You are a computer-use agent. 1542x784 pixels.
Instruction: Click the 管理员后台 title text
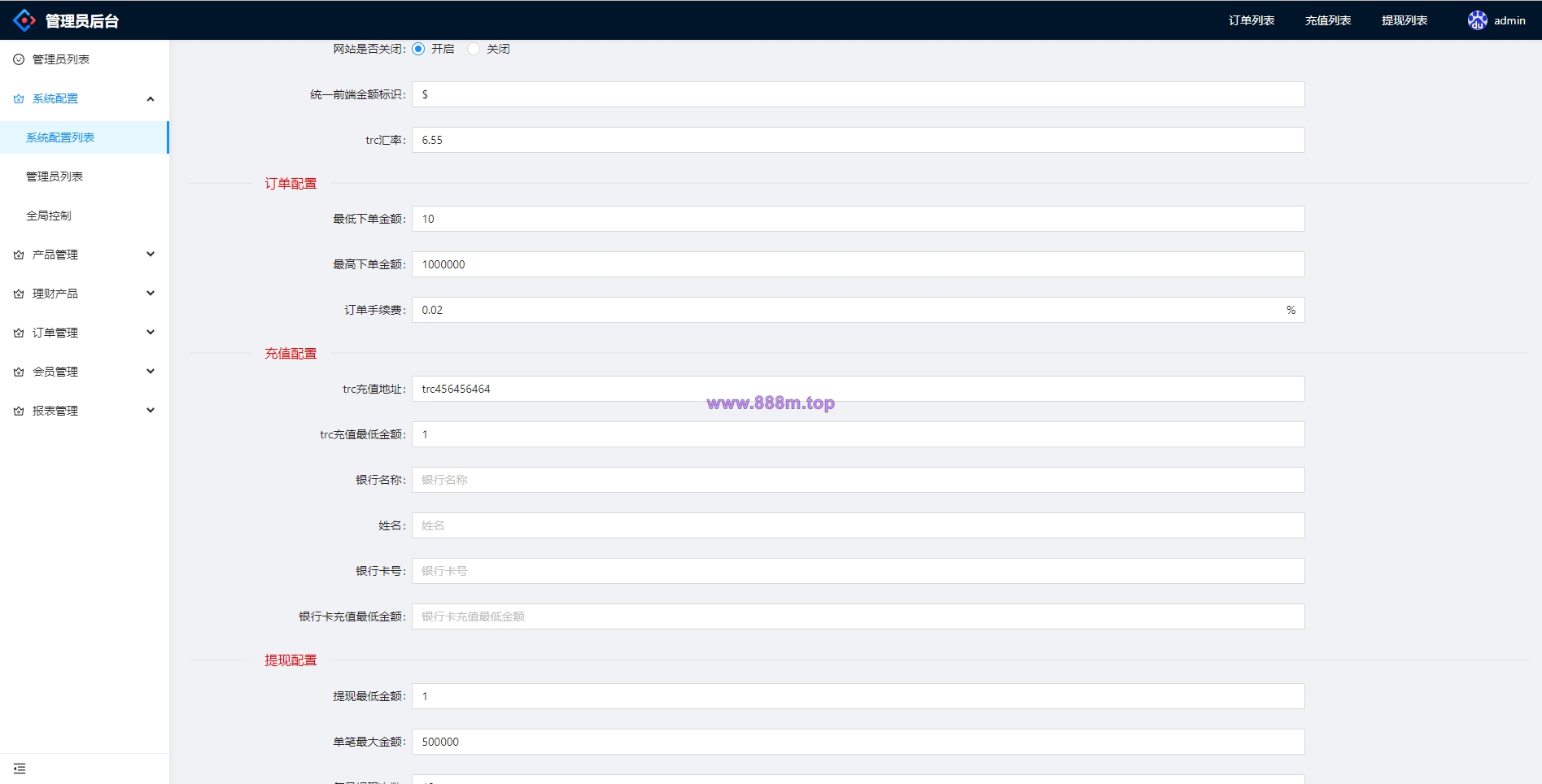point(82,21)
